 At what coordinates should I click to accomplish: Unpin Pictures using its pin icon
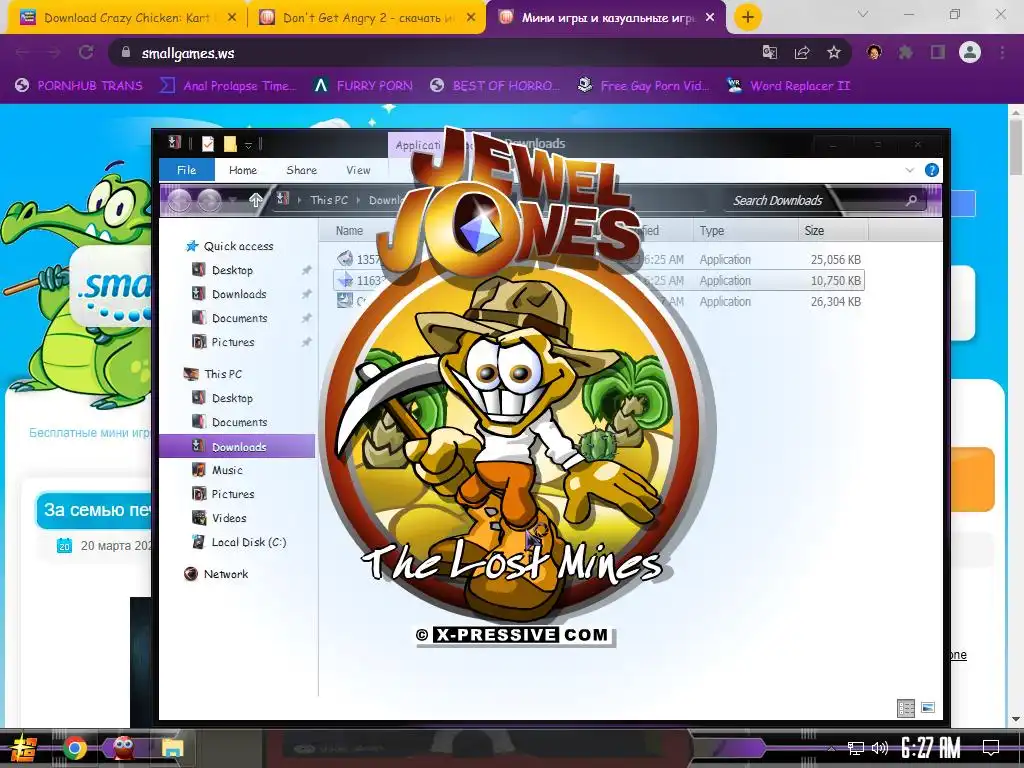click(306, 342)
